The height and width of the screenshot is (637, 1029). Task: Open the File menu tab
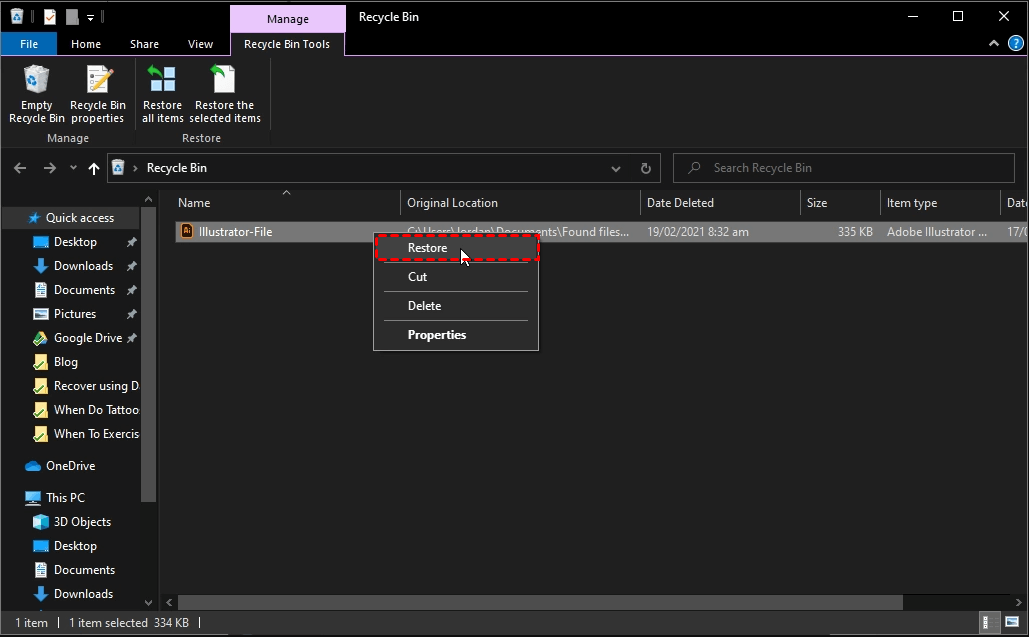coord(29,44)
